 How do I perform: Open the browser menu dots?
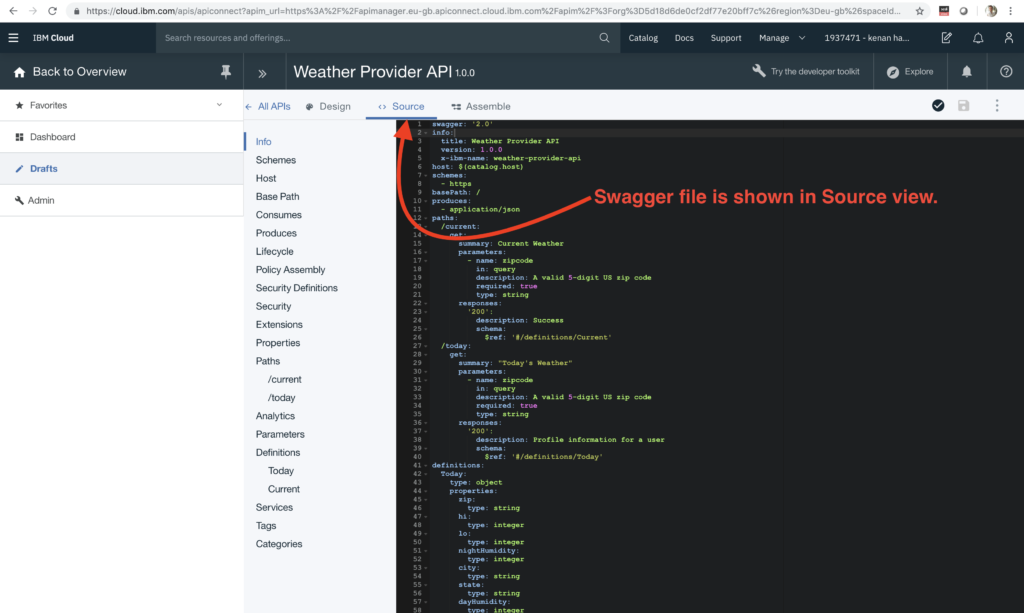click(1010, 11)
